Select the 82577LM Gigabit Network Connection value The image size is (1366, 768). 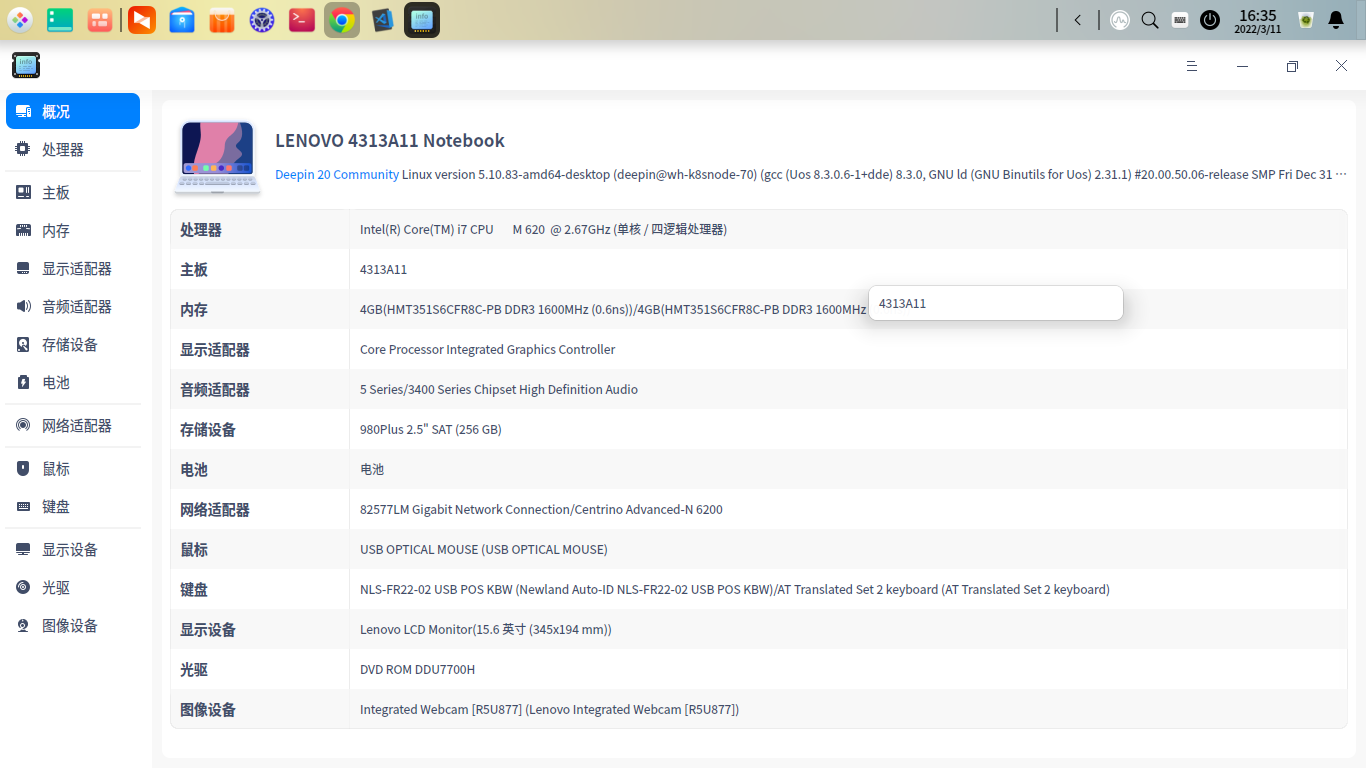(x=541, y=509)
